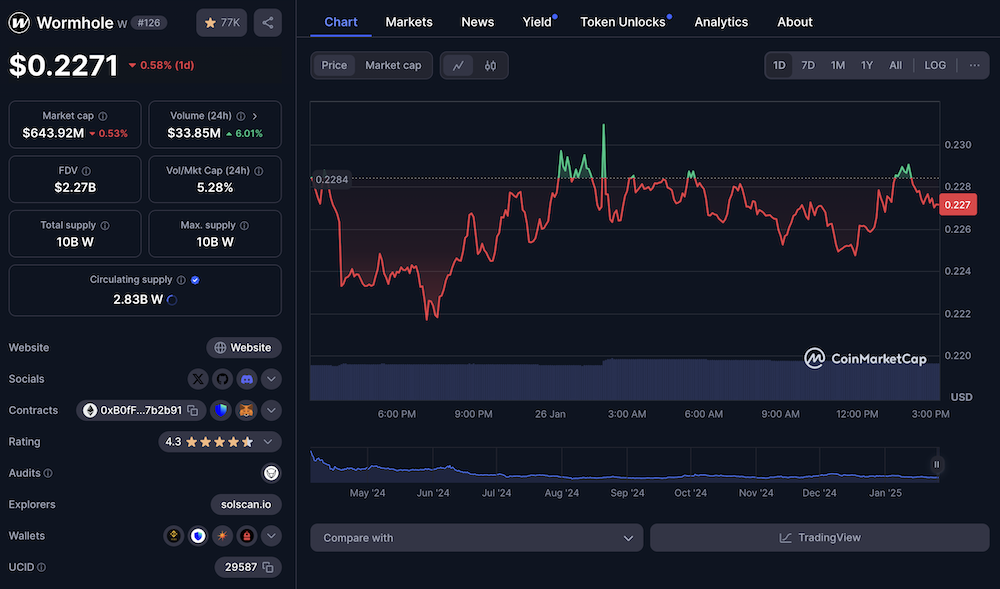Image resolution: width=1000 pixels, height=589 pixels.
Task: Open the Compare with dropdown
Action: 476,537
